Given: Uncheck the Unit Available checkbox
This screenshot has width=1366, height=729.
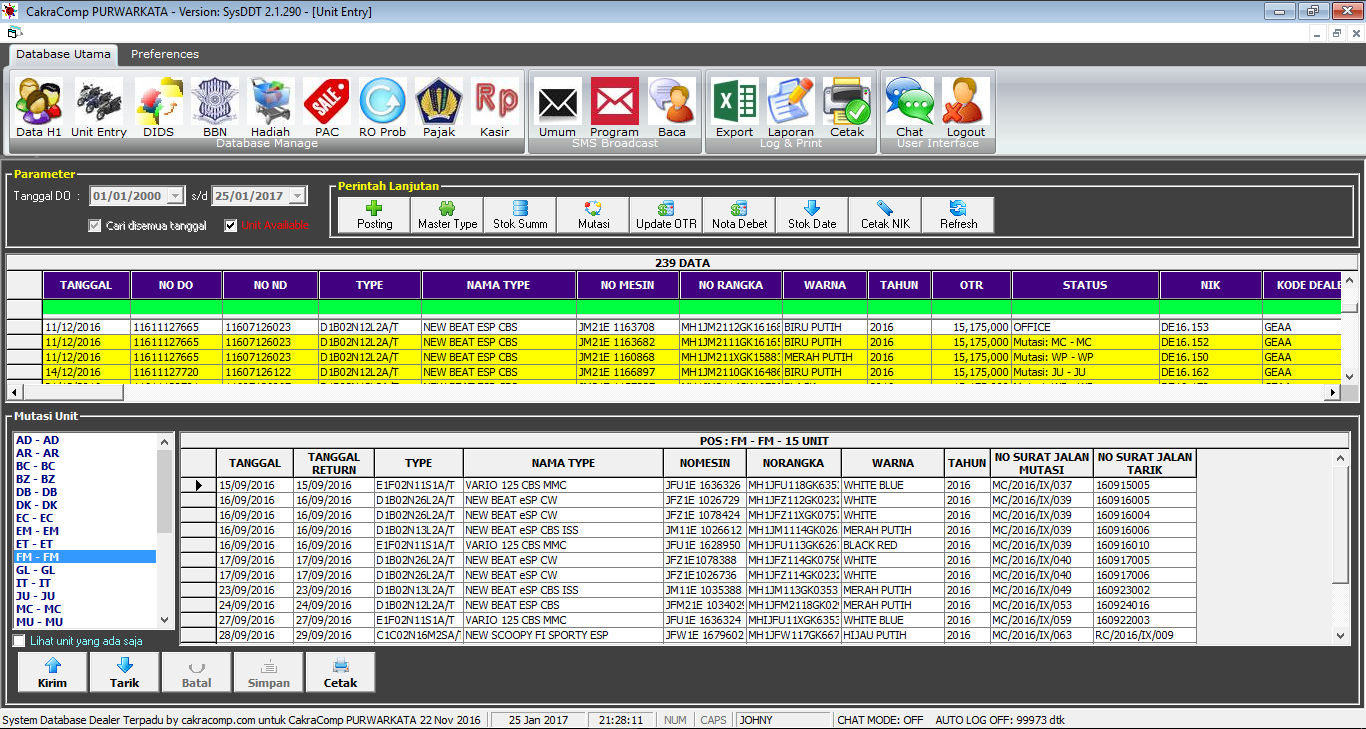Looking at the screenshot, I should (x=231, y=226).
